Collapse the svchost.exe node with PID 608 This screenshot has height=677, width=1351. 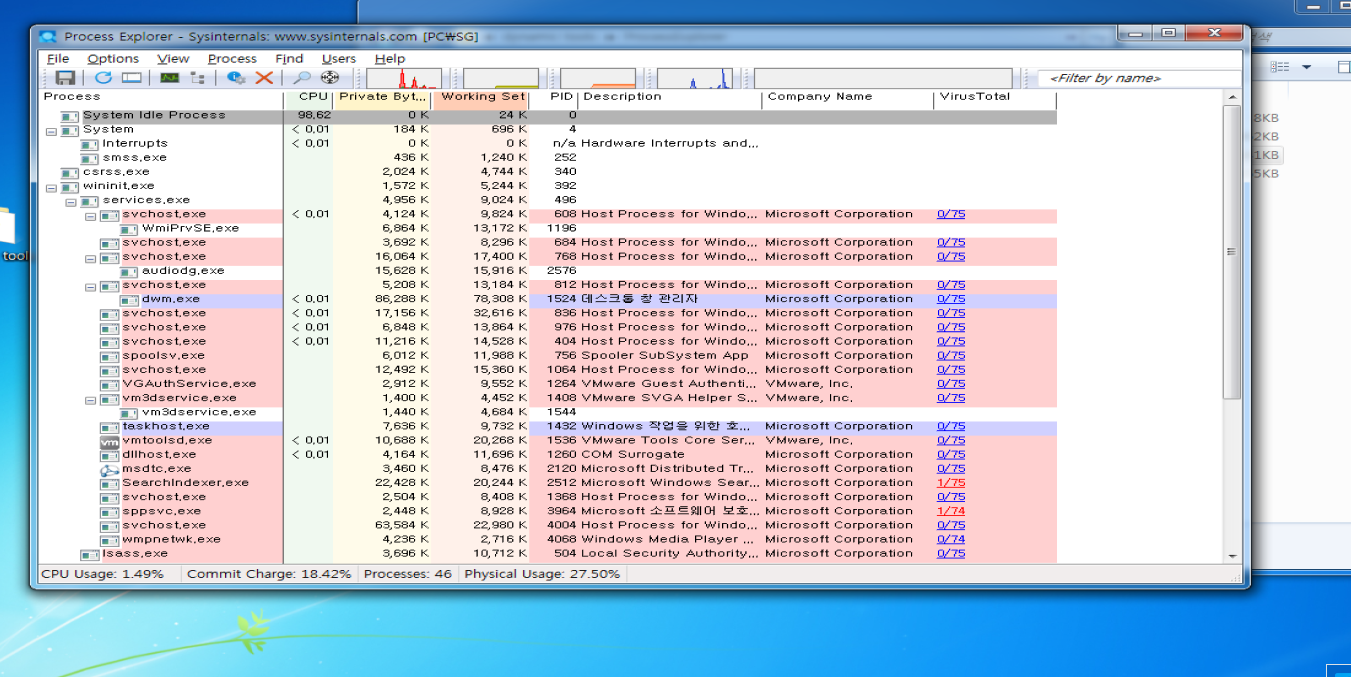coord(90,215)
